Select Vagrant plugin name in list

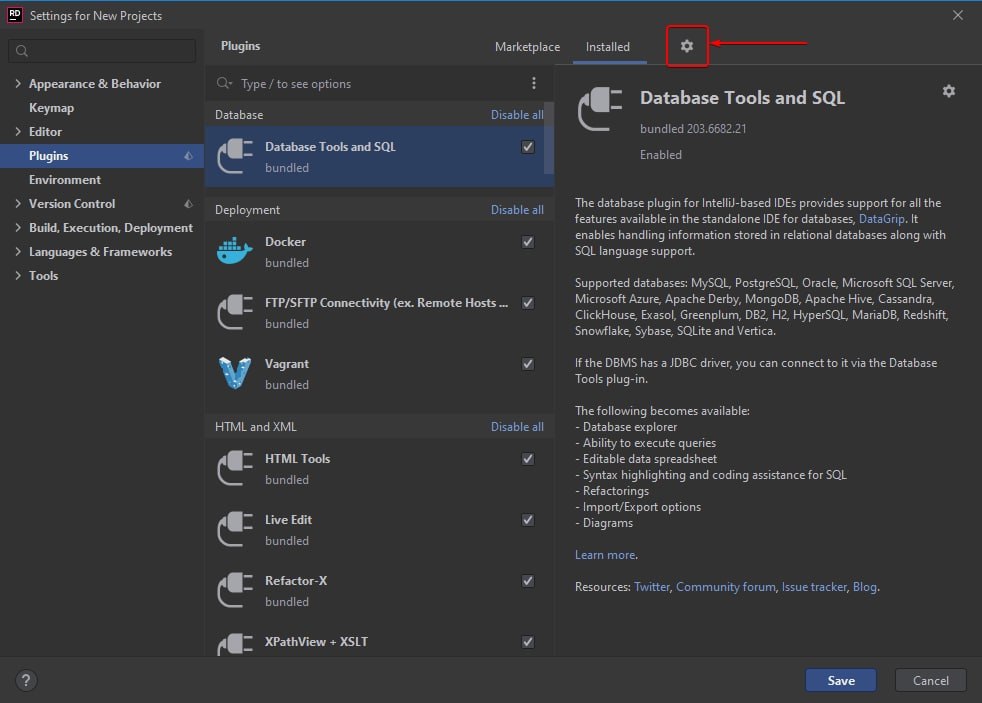pos(286,364)
